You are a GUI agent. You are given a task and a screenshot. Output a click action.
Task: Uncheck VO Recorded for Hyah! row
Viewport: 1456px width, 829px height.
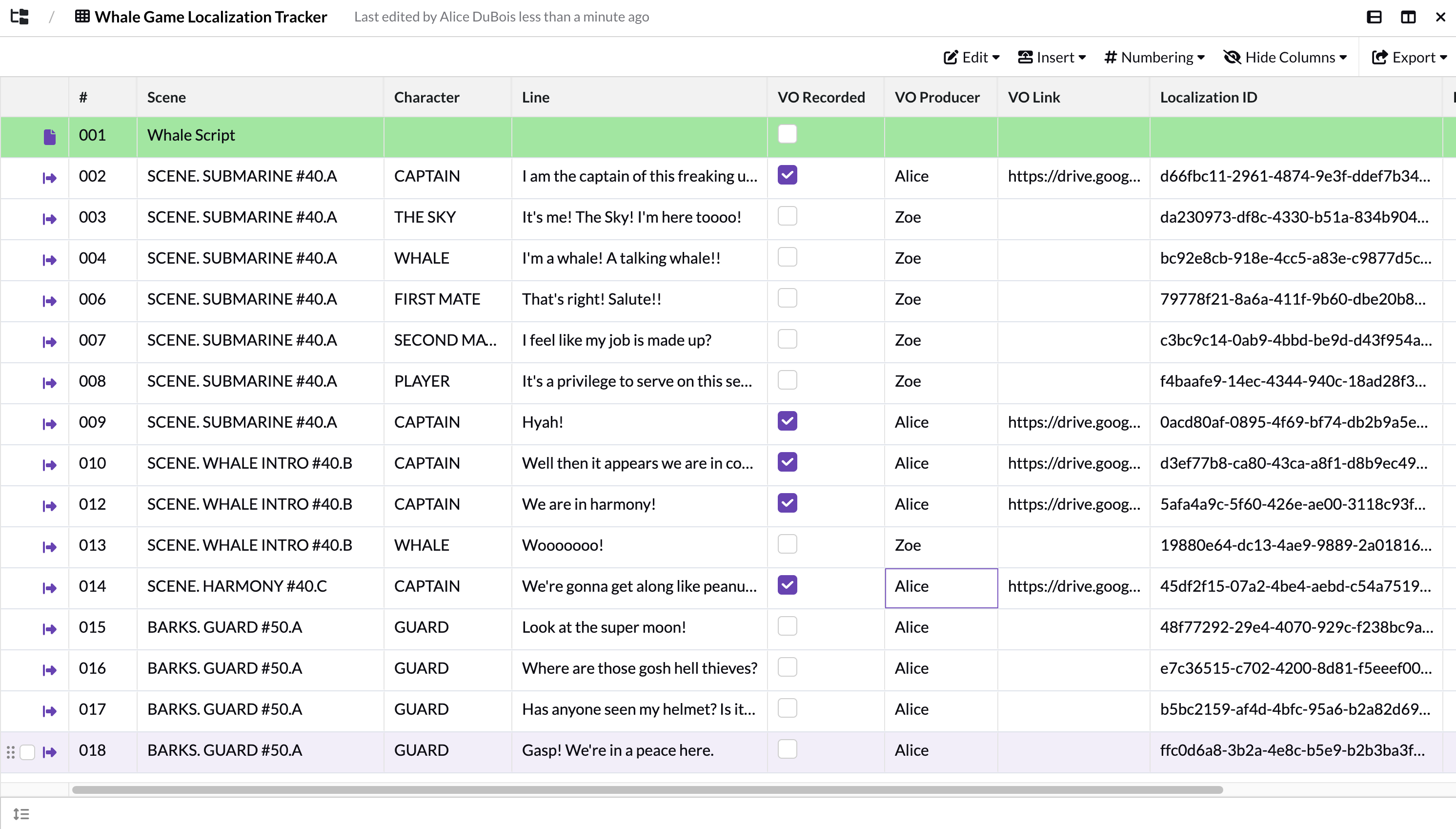point(788,421)
